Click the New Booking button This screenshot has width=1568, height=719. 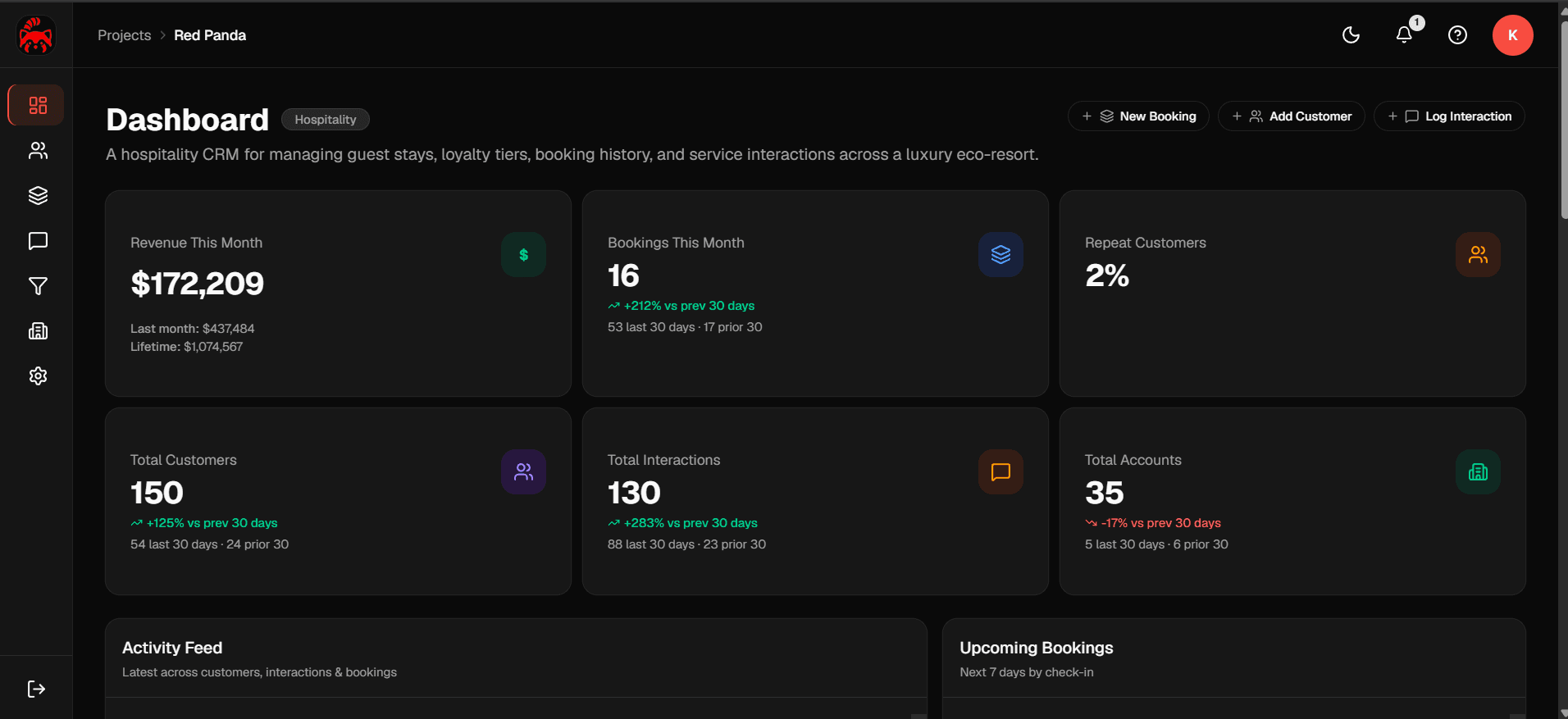[x=1138, y=116]
